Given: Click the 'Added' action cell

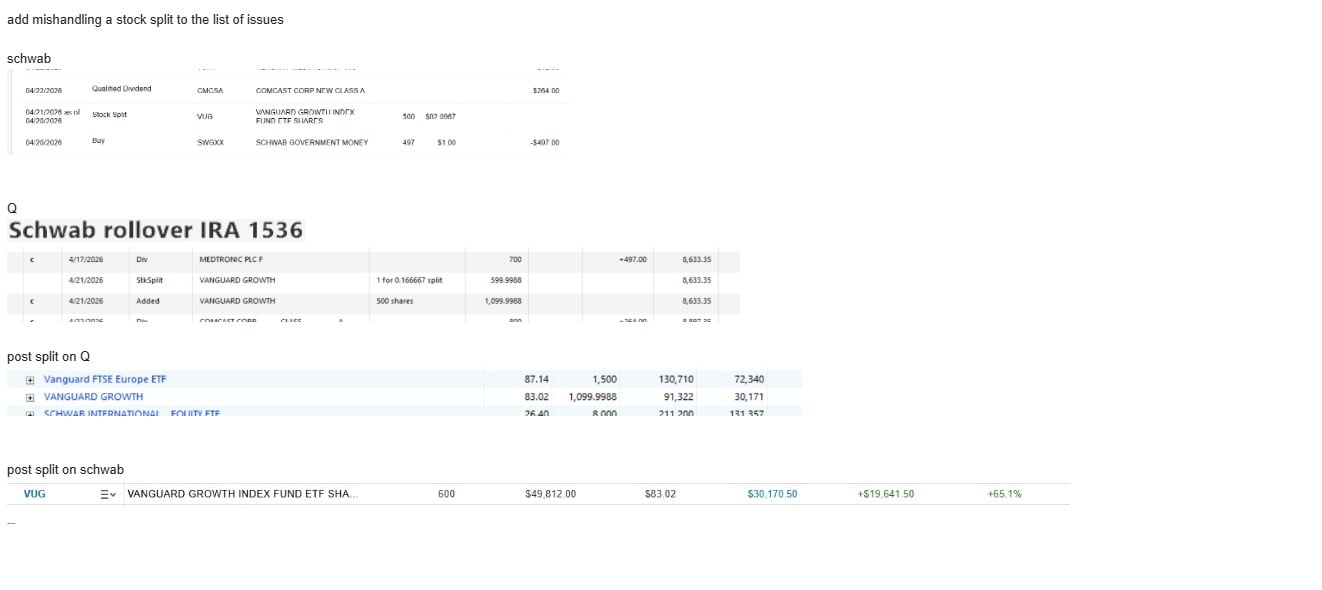Looking at the screenshot, I should pyautogui.click(x=148, y=301).
